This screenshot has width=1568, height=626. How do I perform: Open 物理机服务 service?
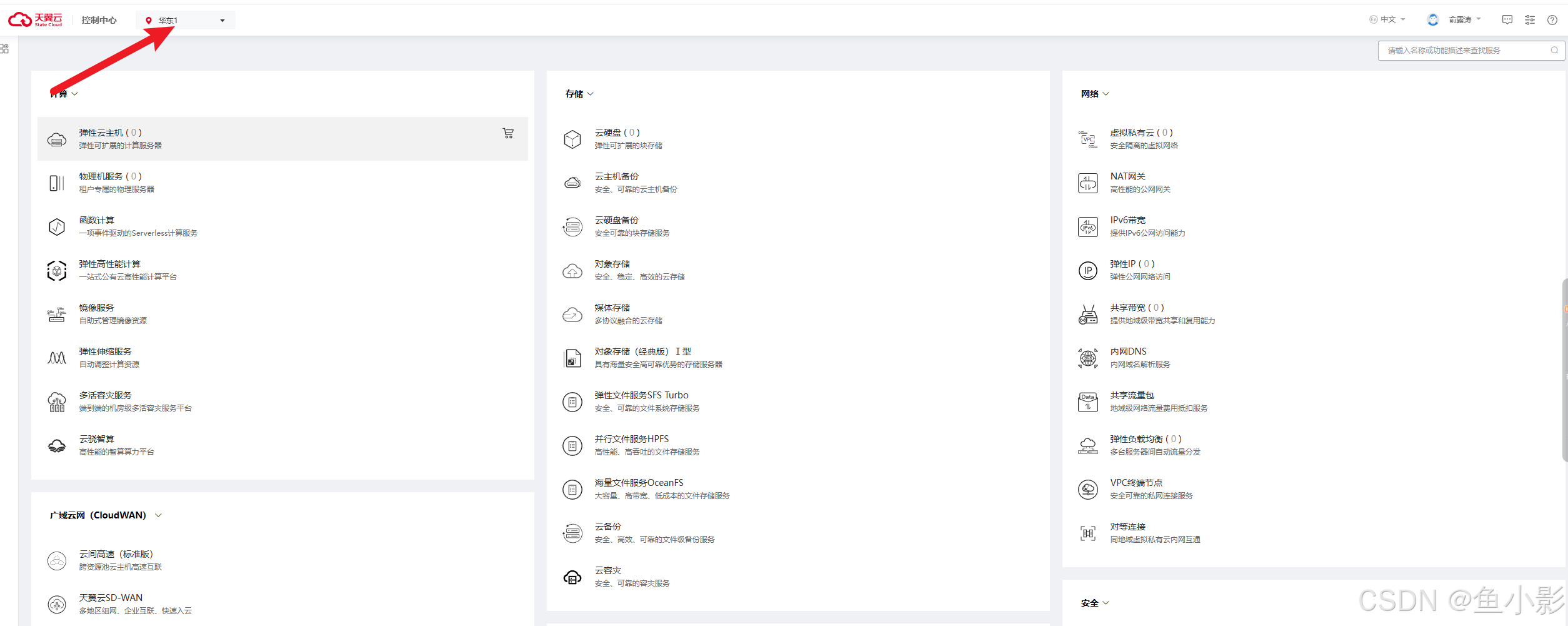click(x=282, y=183)
